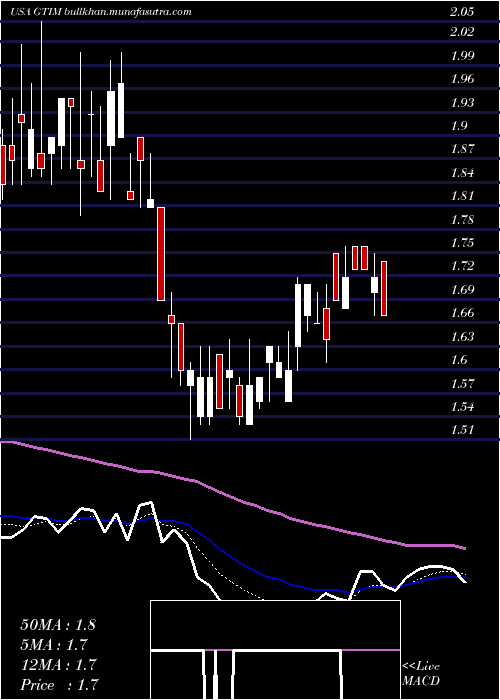The image size is (500, 700).
Task: Click the large red candle dropping from 1.81 to 1.69
Action: [x=161, y=254]
